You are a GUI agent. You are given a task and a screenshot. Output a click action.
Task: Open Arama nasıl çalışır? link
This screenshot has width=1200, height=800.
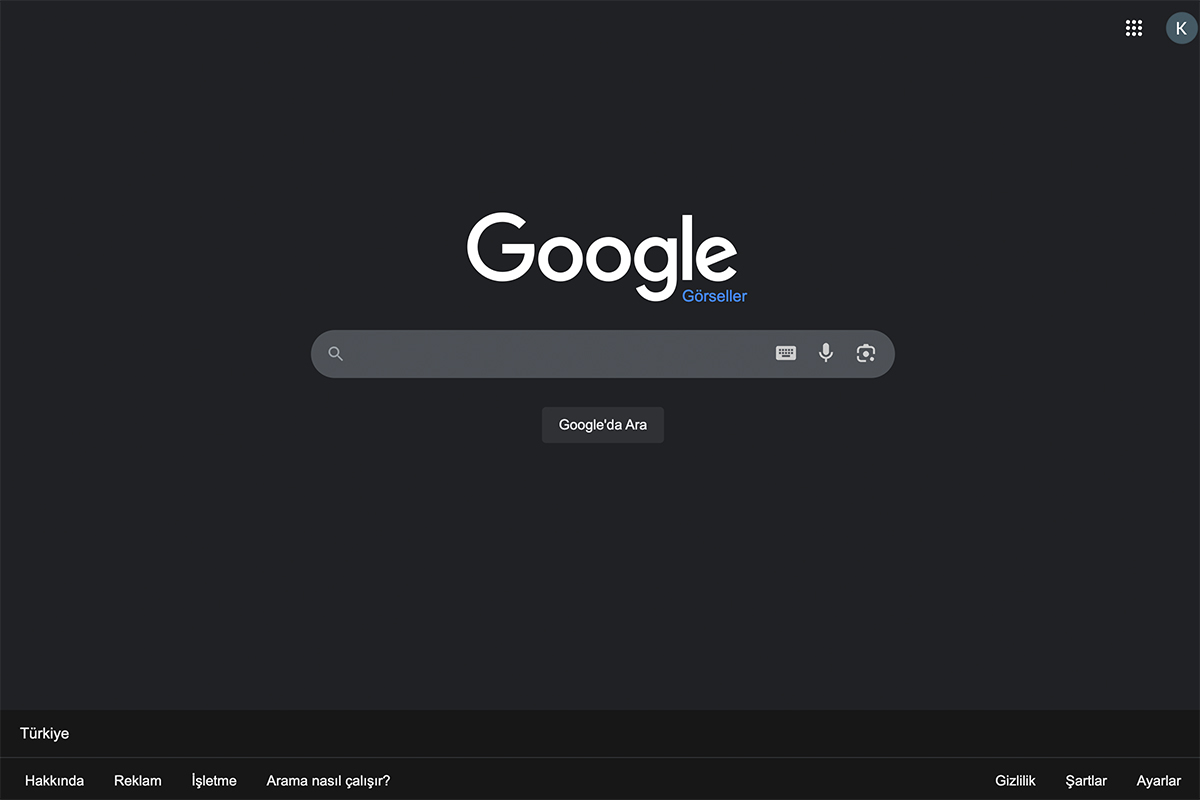tap(328, 781)
